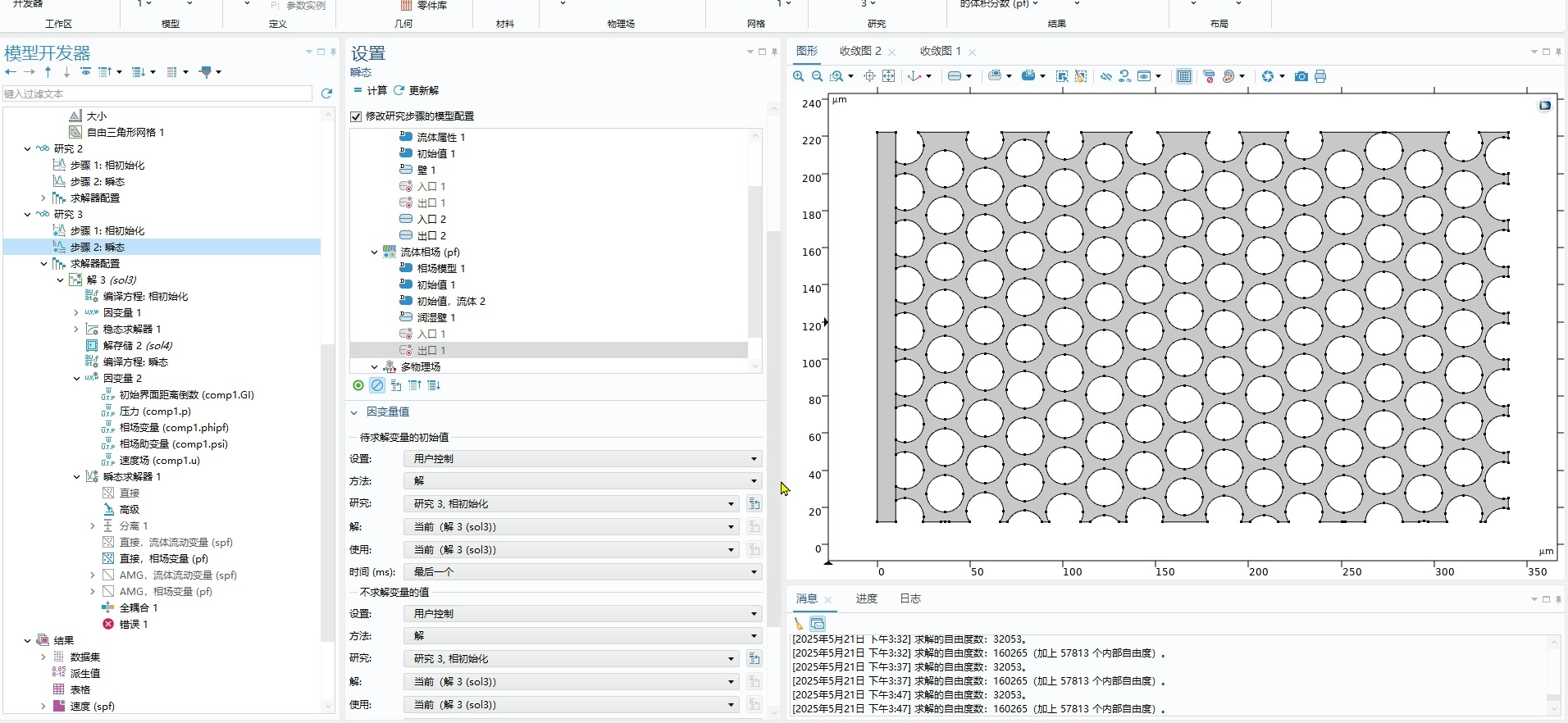Image resolution: width=1568 pixels, height=723 pixels.
Task: Click the disable (slashed circle) icon under physics tree
Action: (377, 385)
